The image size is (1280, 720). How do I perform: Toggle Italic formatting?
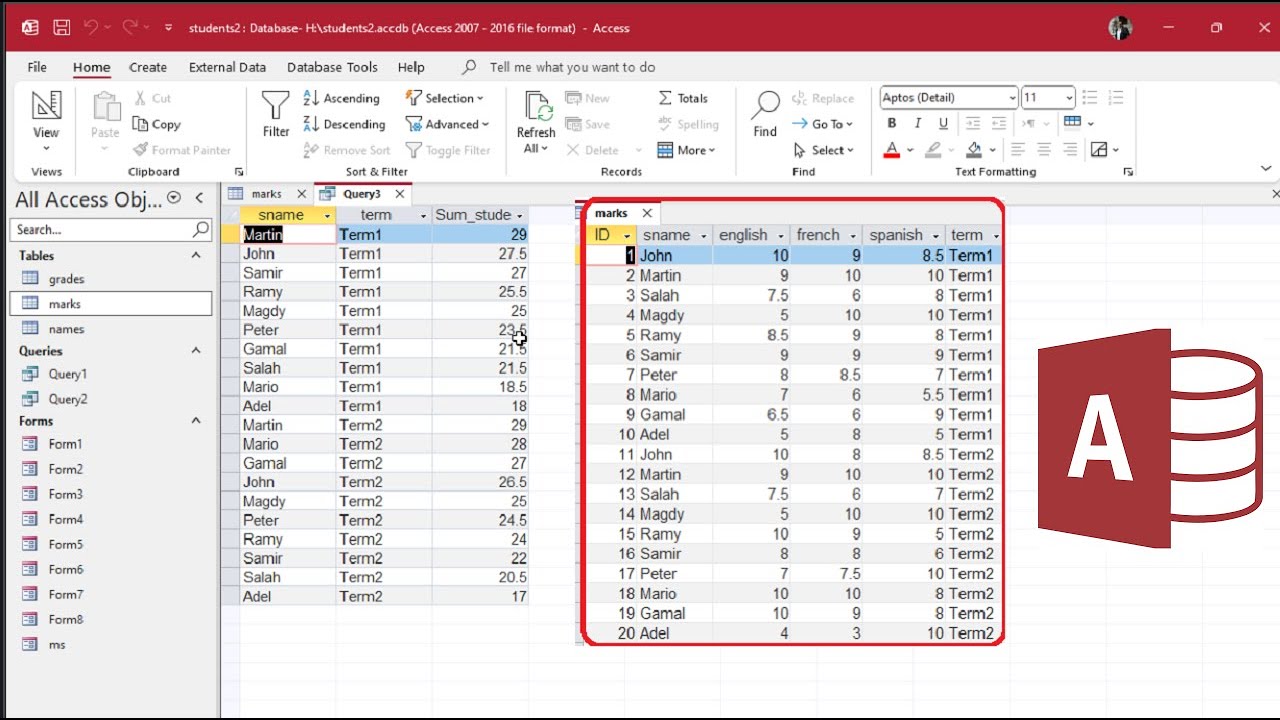coord(918,123)
